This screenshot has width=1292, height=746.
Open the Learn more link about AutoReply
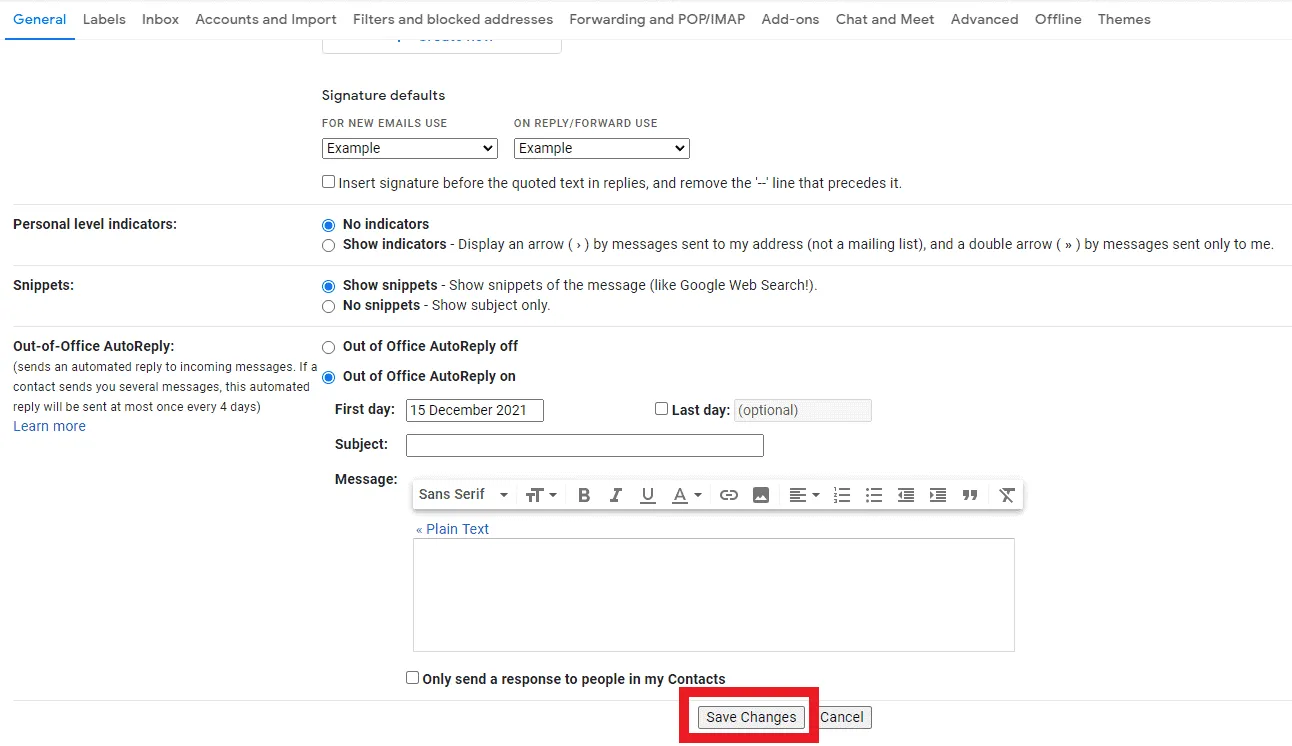click(x=49, y=426)
